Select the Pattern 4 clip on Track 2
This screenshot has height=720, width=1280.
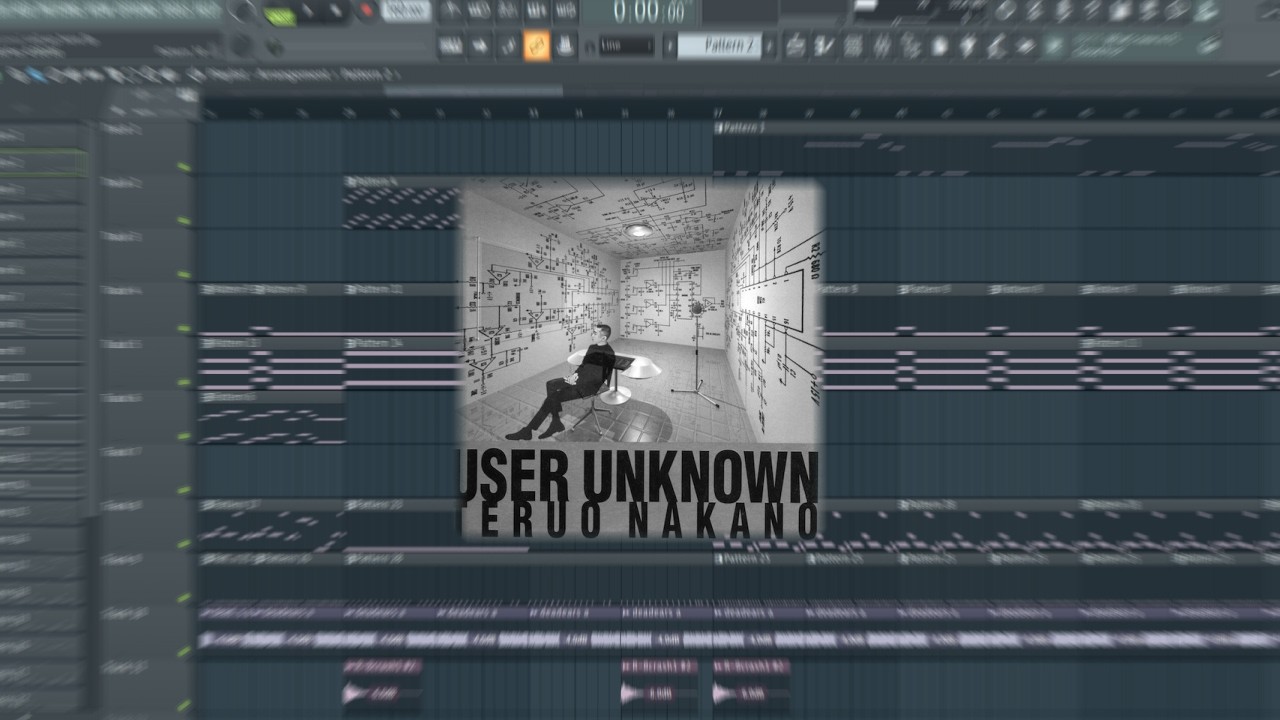[401, 204]
